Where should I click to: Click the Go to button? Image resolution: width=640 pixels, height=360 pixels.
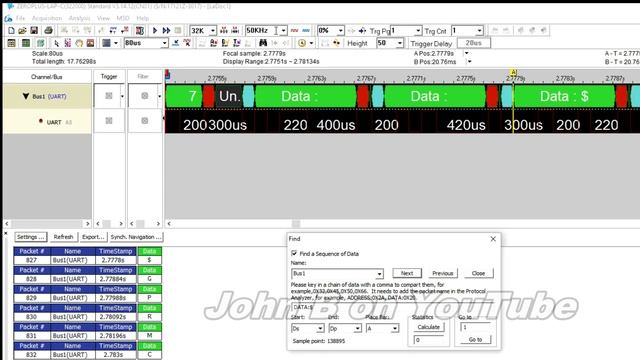click(475, 339)
